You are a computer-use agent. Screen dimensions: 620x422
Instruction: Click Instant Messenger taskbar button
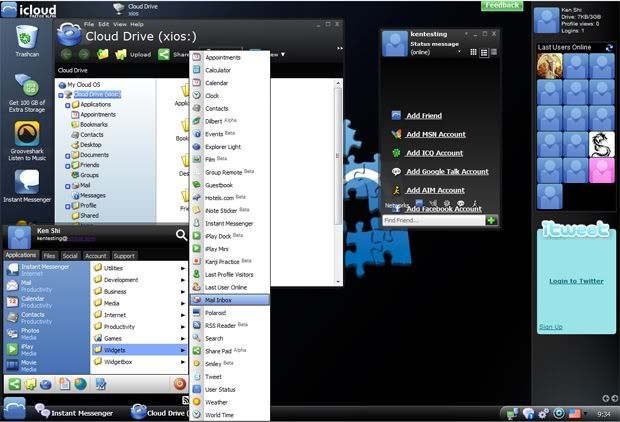click(x=74, y=413)
